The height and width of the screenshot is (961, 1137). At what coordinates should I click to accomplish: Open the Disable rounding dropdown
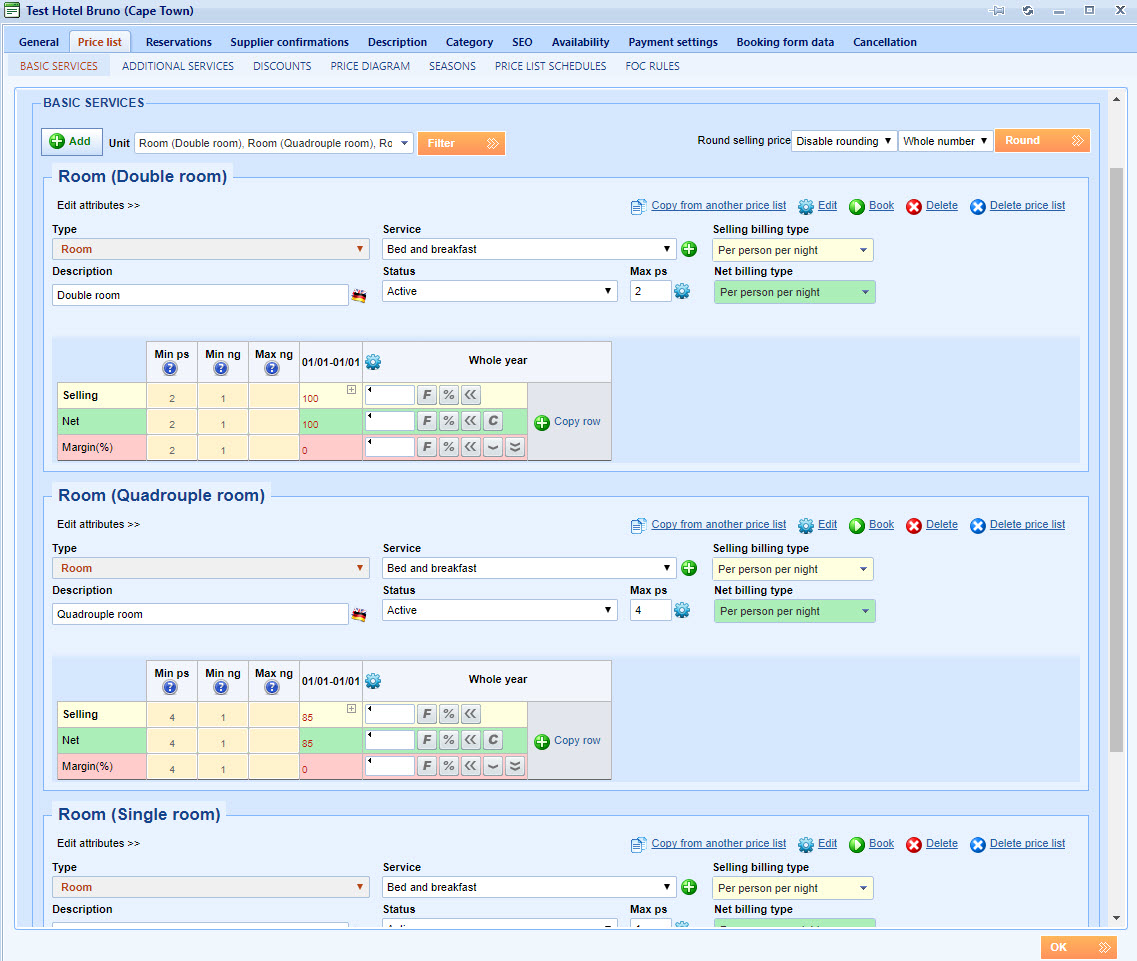(843, 141)
